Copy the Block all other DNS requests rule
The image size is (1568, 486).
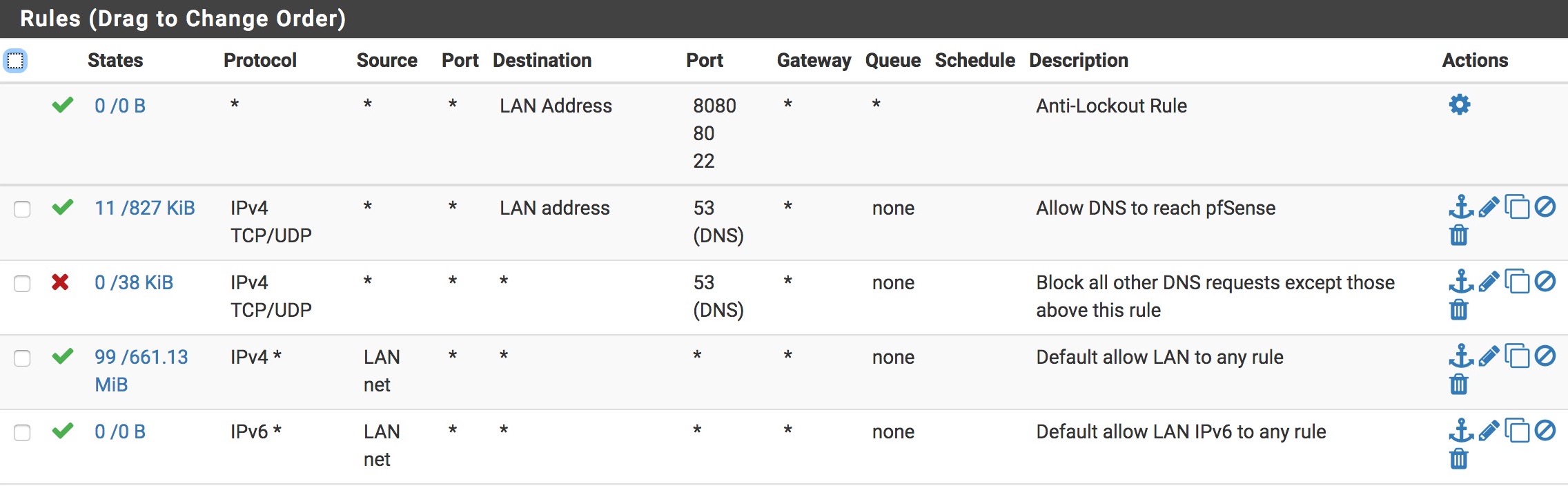(x=1516, y=282)
